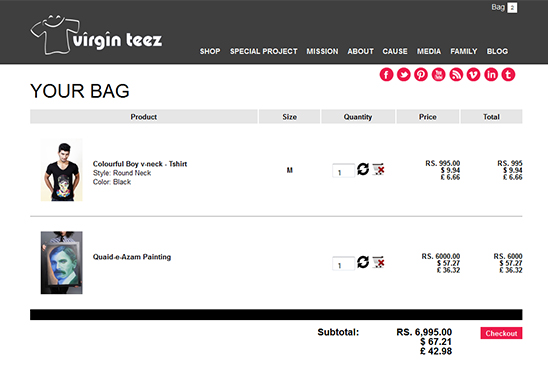Remove Colourful Boy v-neck Tshirt from cart

(x=378, y=169)
